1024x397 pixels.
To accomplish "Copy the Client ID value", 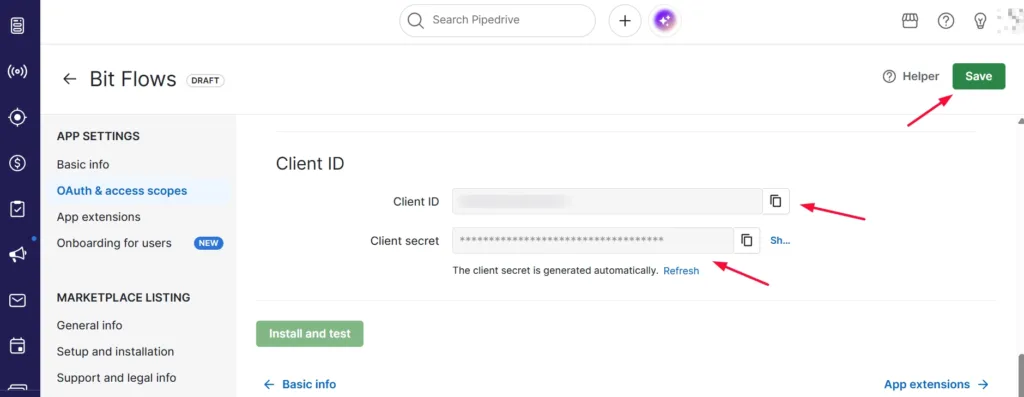I will tap(776, 201).
